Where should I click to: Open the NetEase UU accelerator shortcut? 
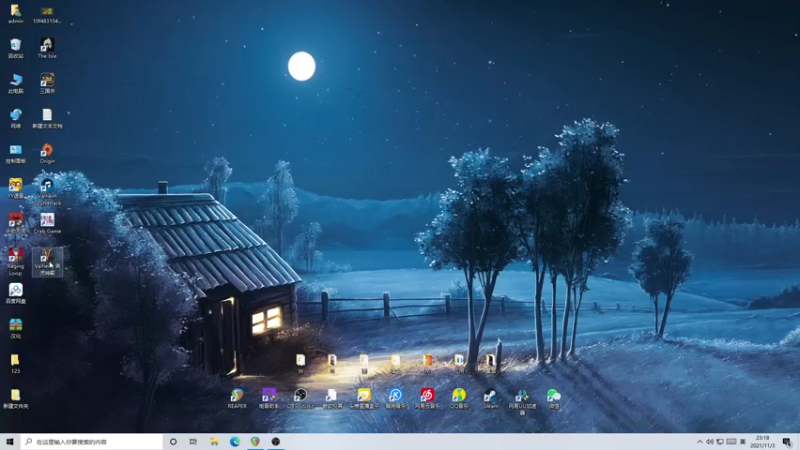[522, 402]
